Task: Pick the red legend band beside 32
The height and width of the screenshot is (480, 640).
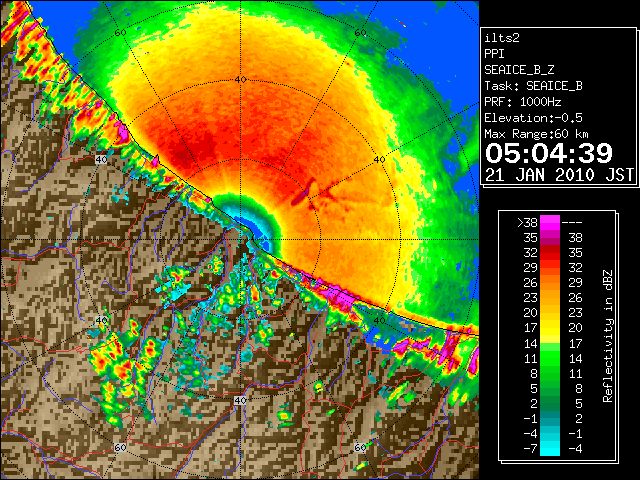Action: point(550,253)
